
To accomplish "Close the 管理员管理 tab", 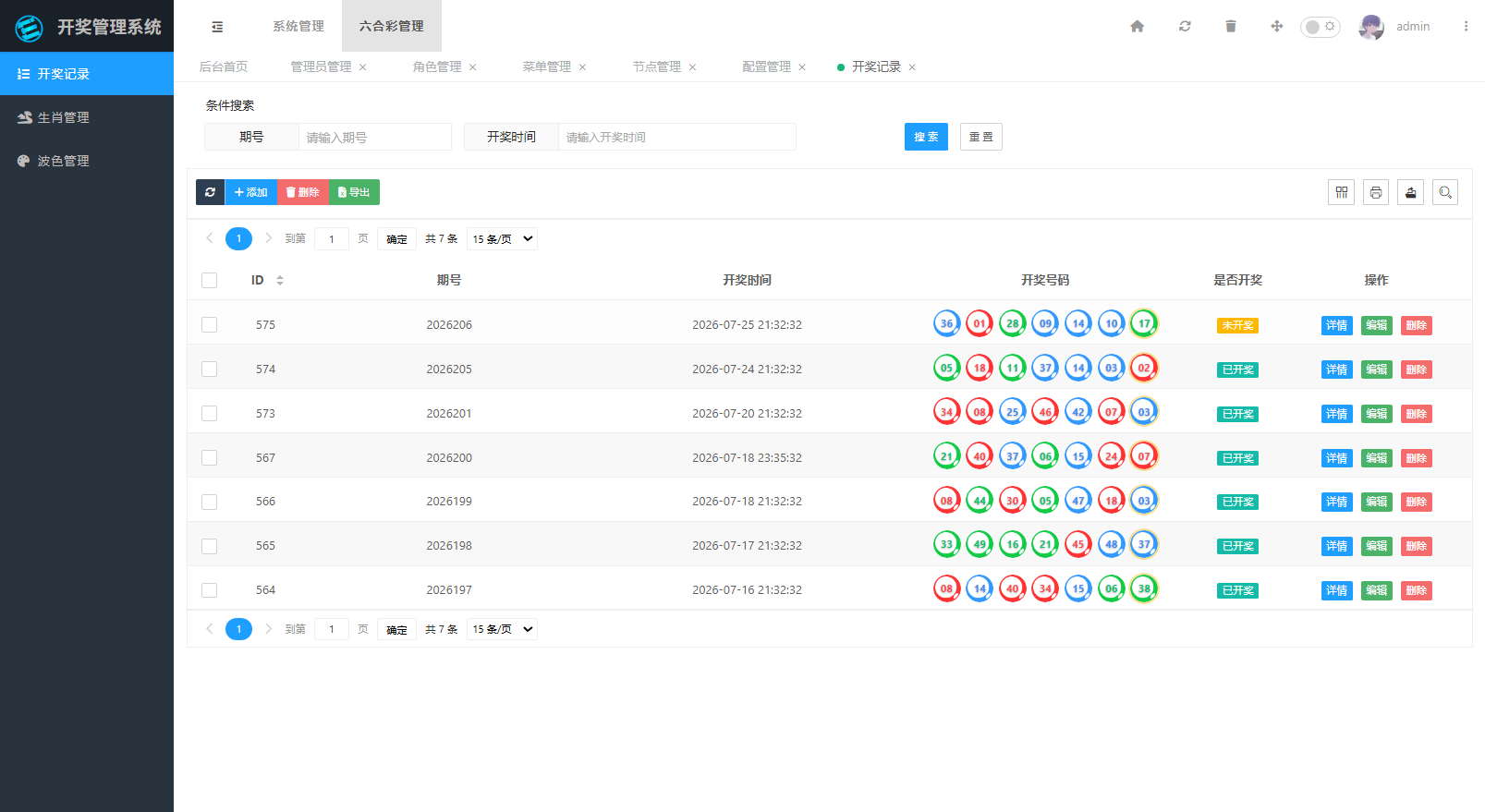I will (x=363, y=67).
